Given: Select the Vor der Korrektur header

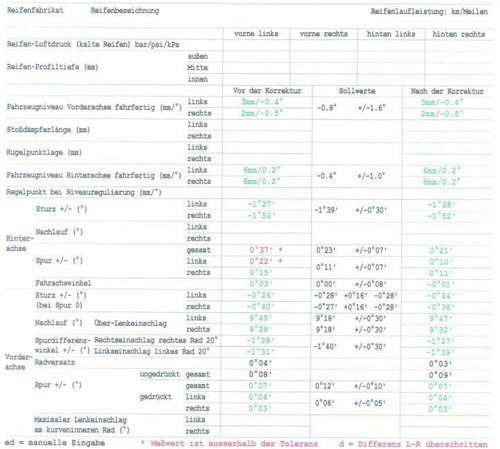Looking at the screenshot, I should click(x=267, y=91).
